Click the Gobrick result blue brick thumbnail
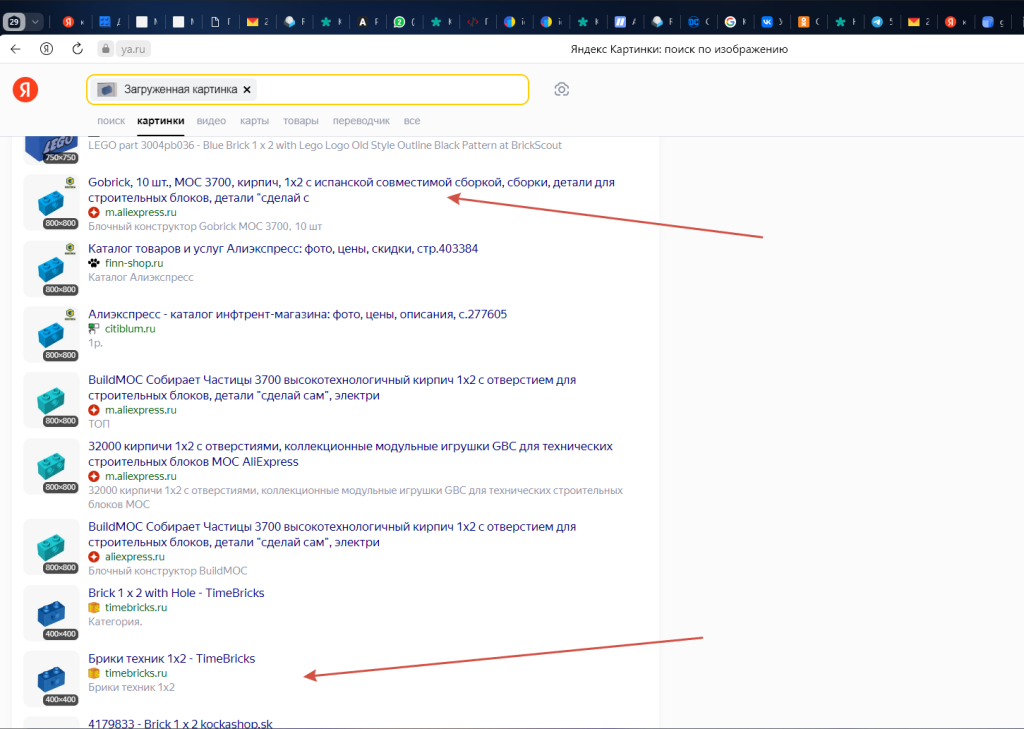Screen dimensions: 1024x729 [51, 202]
